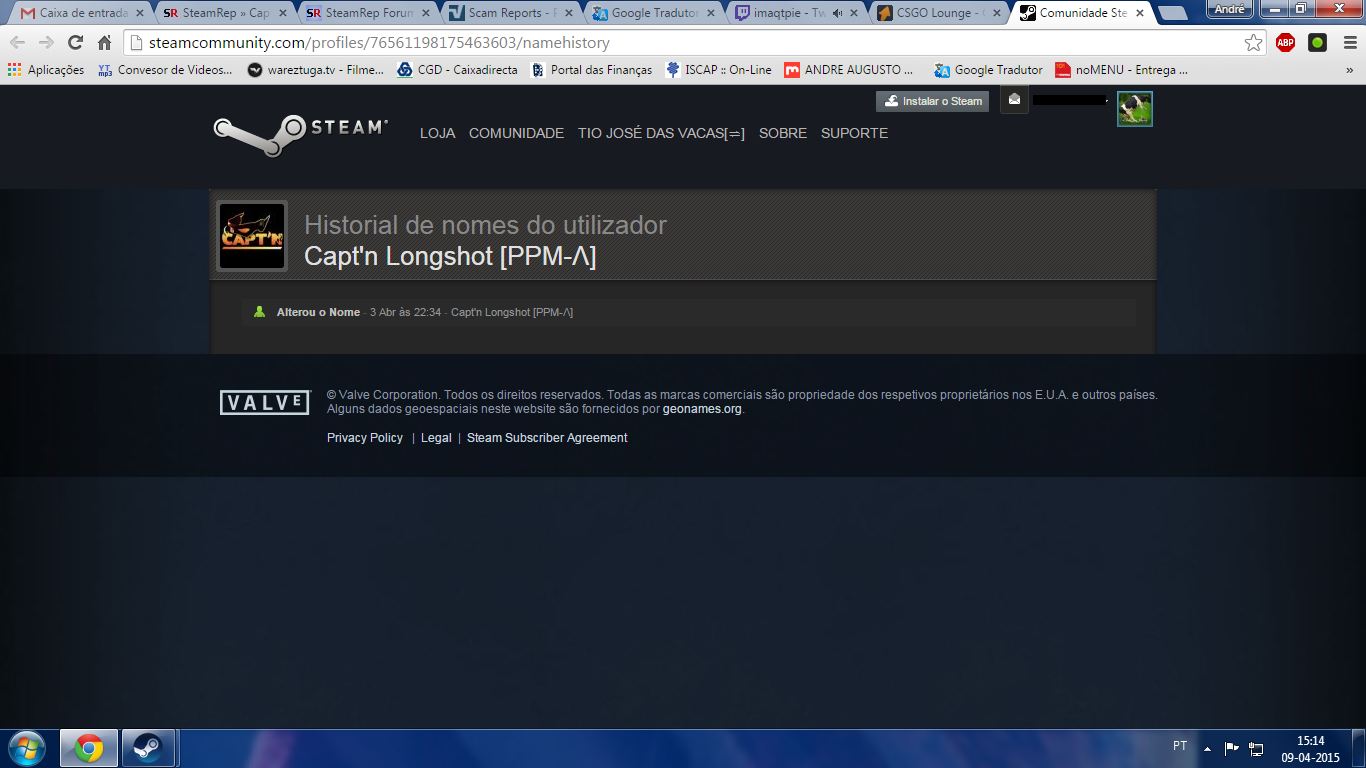Screen dimensions: 1366x768
Task: Click the Windows Start button
Action: coord(26,748)
